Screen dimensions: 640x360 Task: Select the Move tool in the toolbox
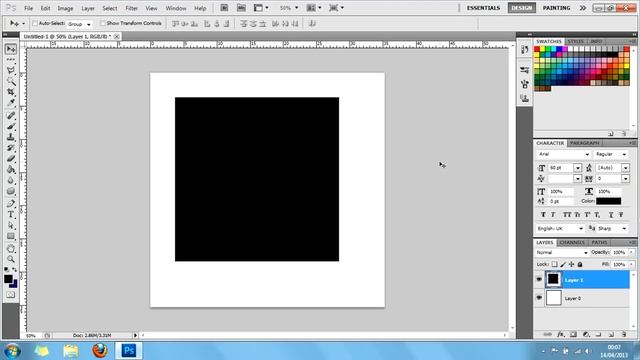point(11,49)
